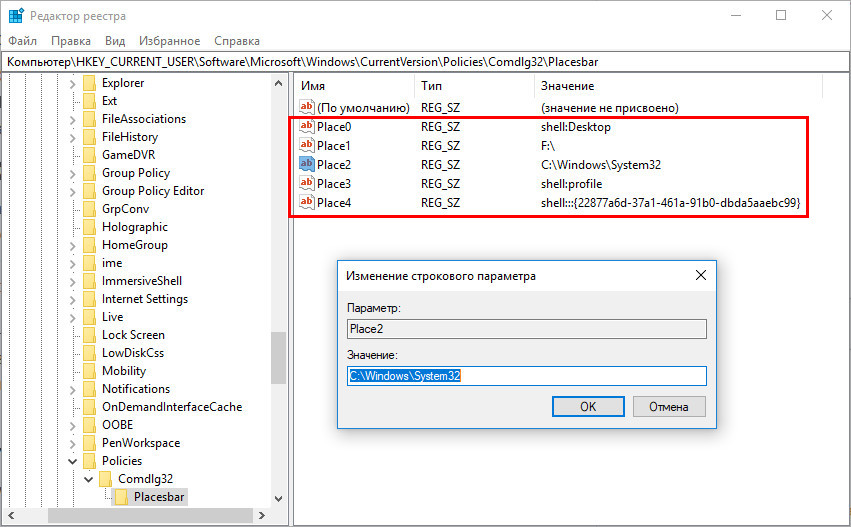Click the Параметр field showing Place2
Screen dimensions: 851x527
click(526, 328)
